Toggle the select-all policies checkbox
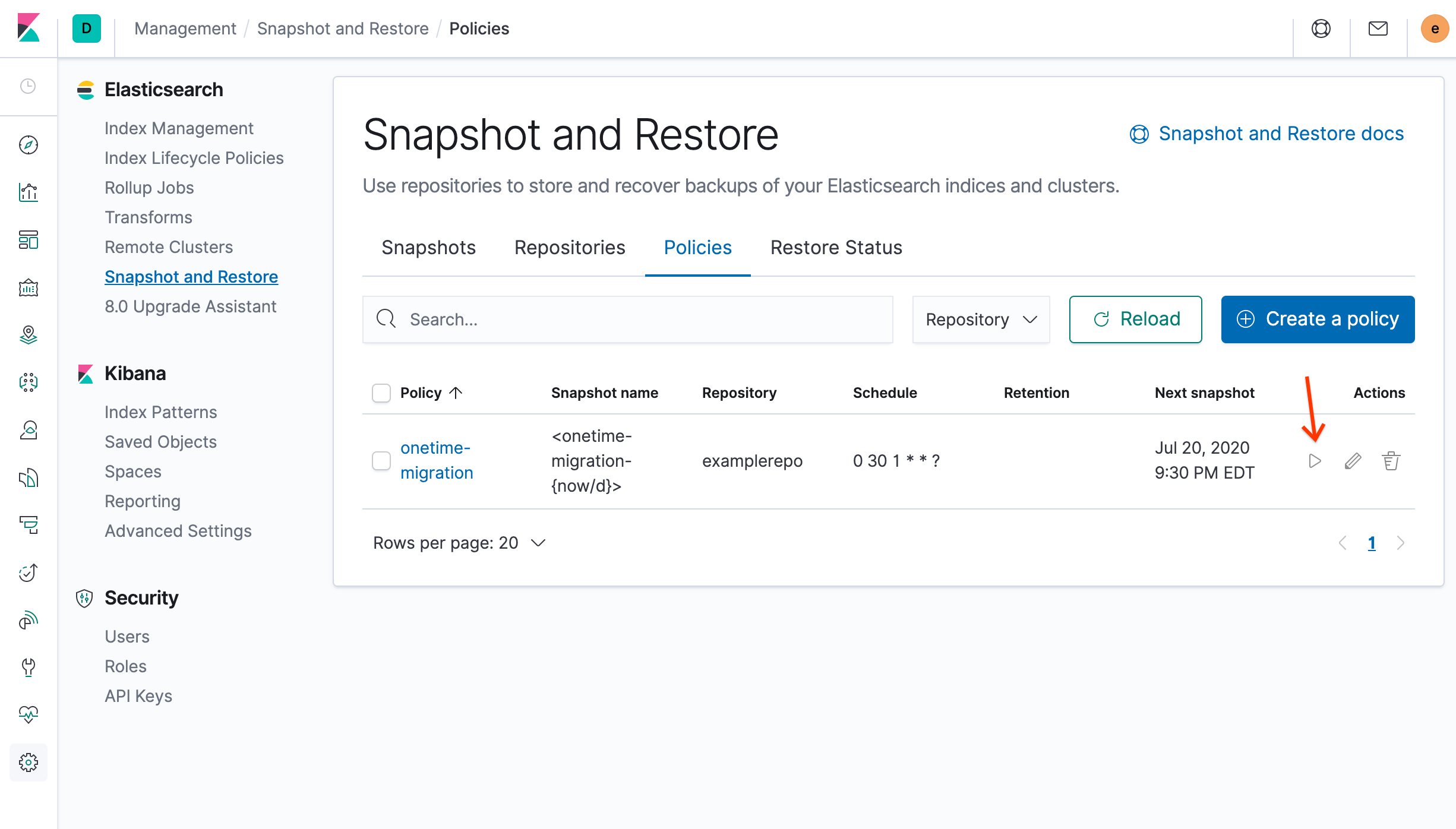1456x829 pixels. coord(381,392)
